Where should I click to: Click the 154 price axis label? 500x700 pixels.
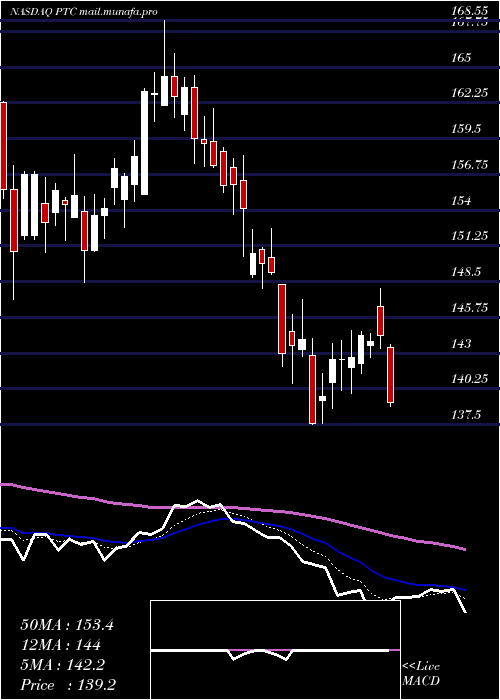click(x=461, y=200)
